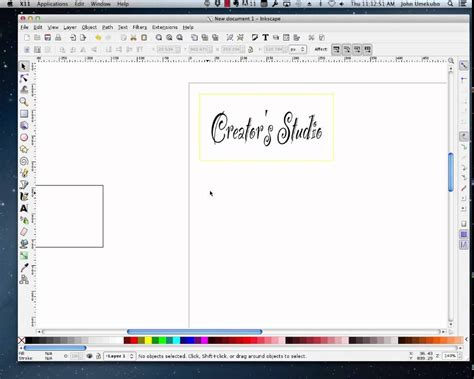
Task: Select the Node edit tool
Action: [x=24, y=78]
